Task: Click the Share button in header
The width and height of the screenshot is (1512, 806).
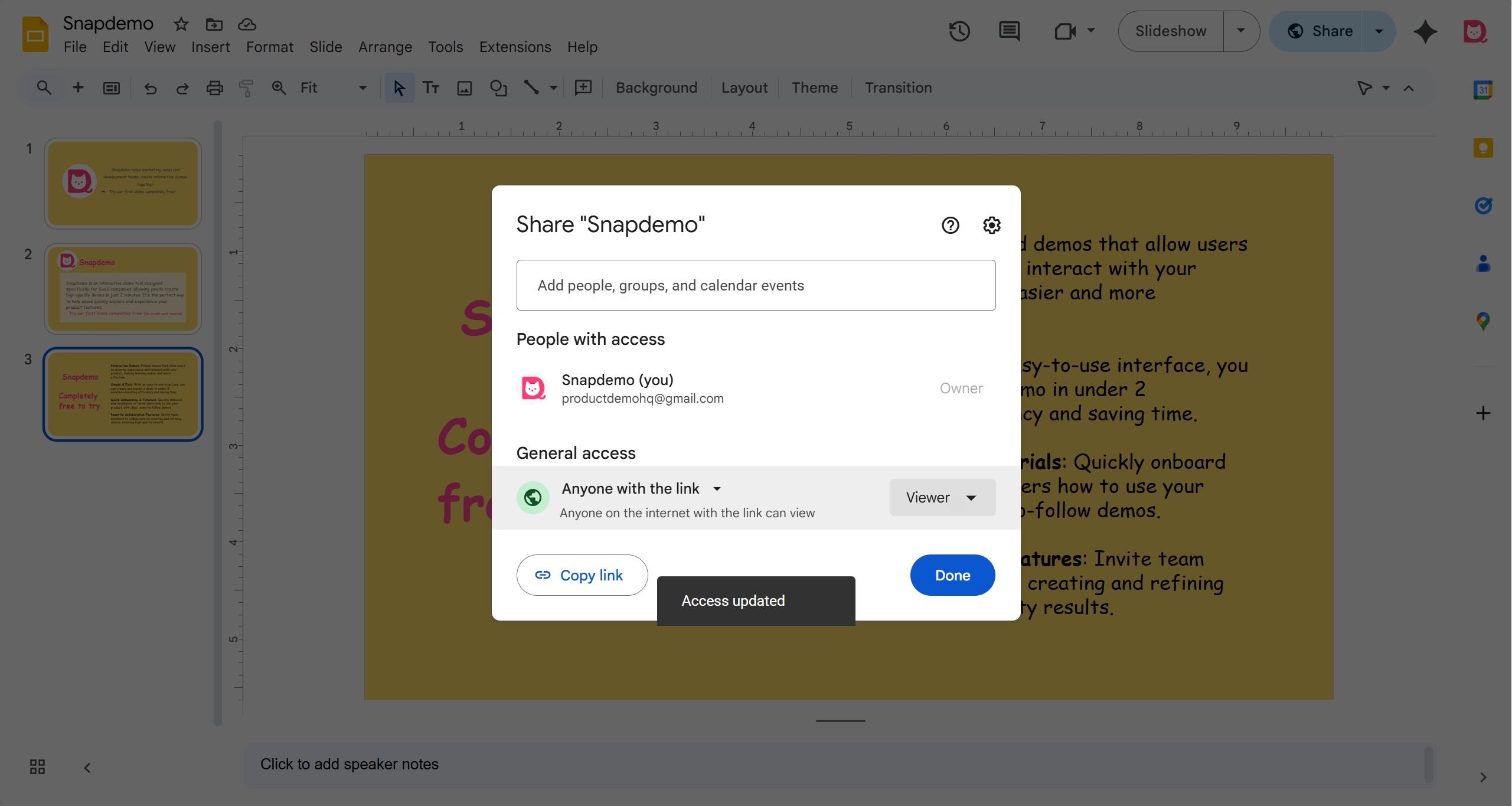Action: 1320,31
